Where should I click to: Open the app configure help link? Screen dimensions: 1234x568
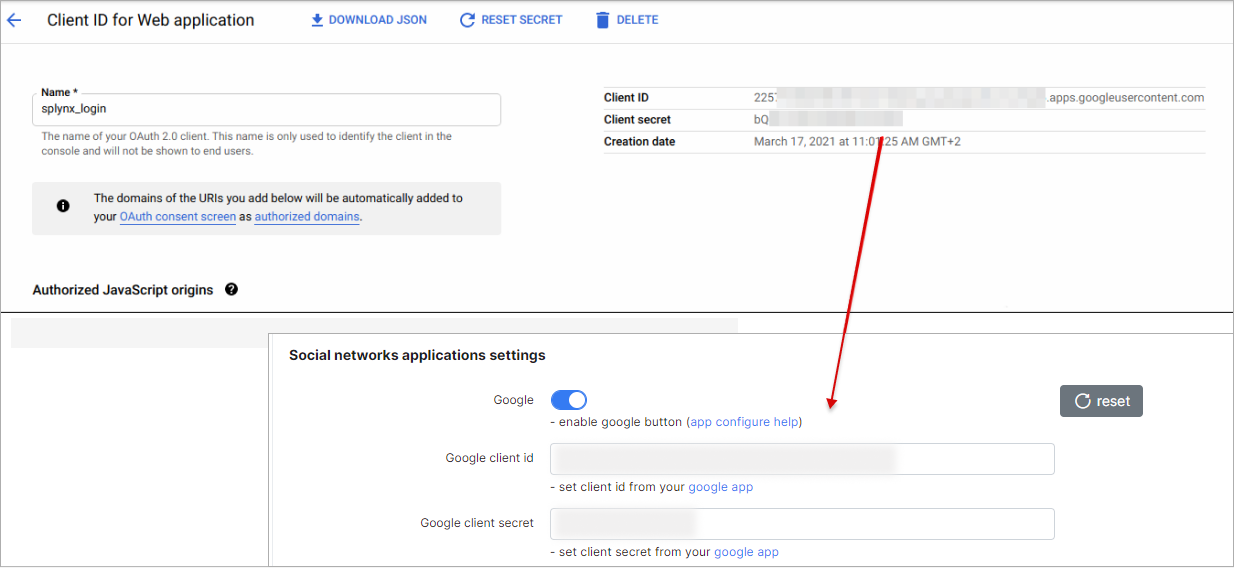[x=744, y=422]
